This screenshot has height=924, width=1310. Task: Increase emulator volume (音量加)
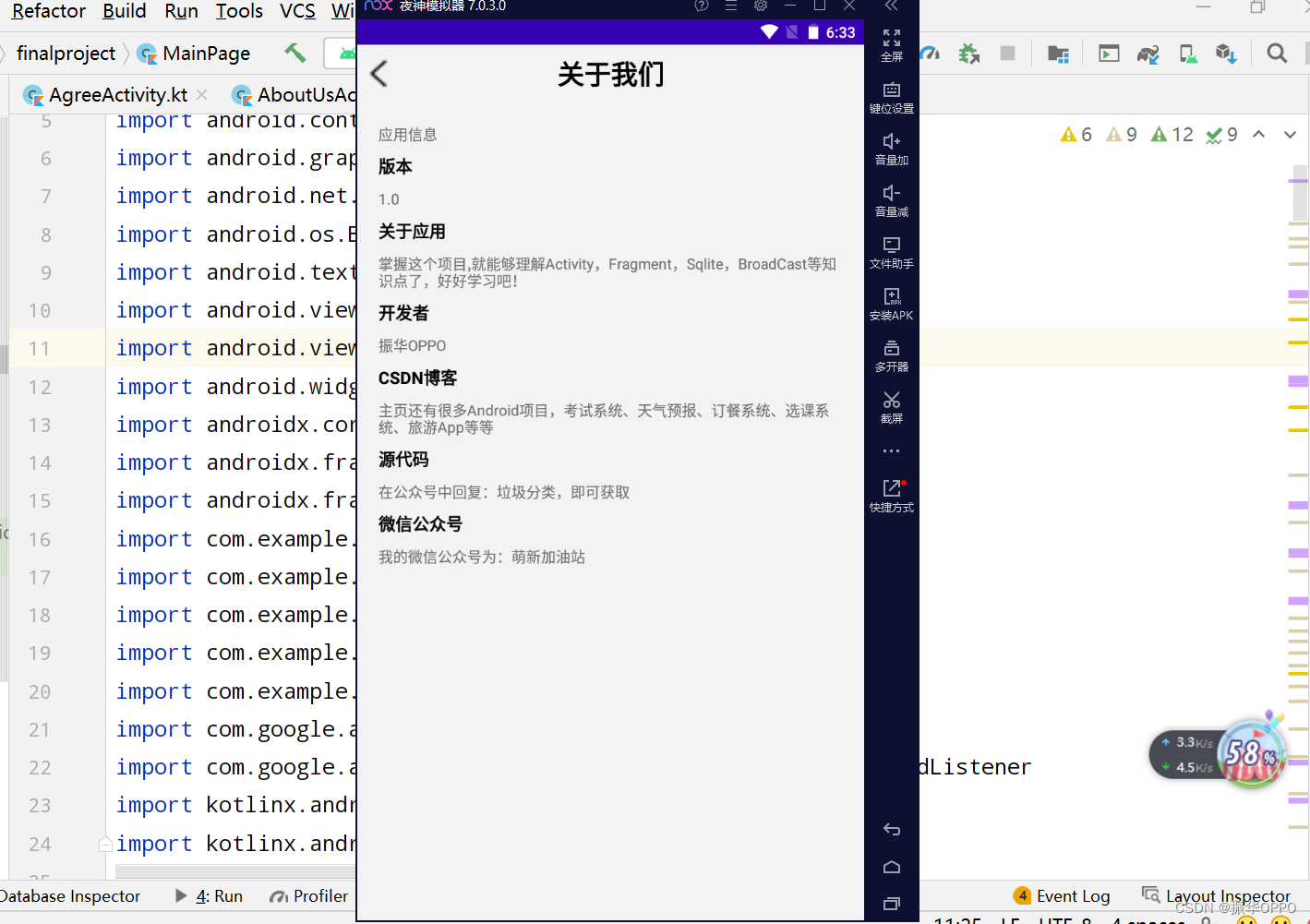click(891, 149)
